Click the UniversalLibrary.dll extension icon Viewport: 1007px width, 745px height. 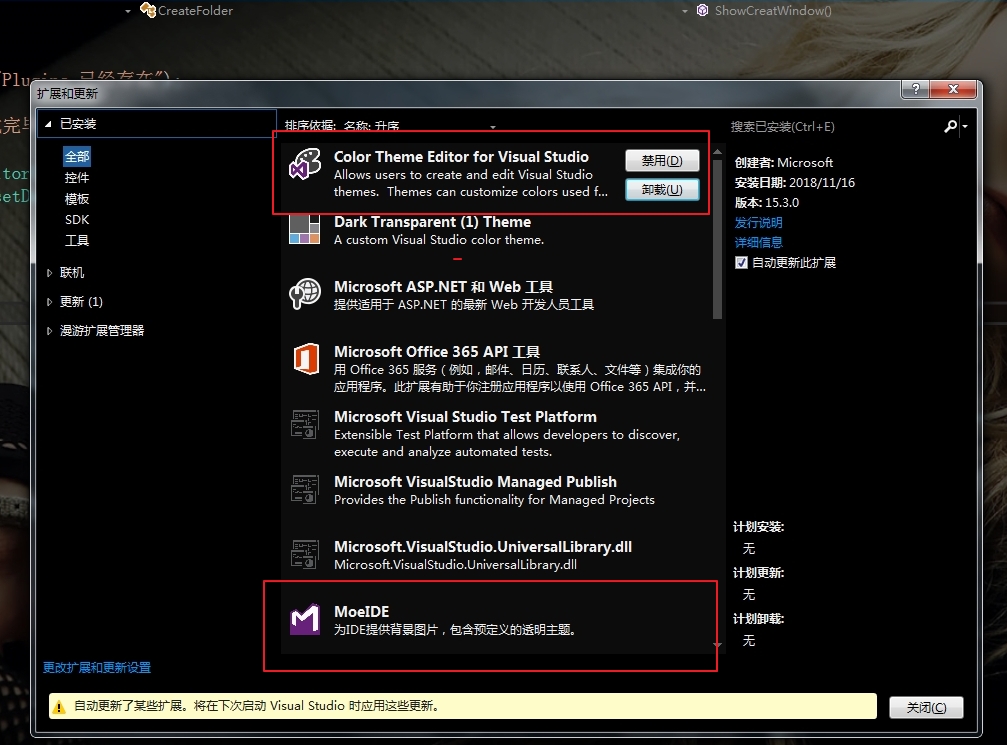pos(304,554)
